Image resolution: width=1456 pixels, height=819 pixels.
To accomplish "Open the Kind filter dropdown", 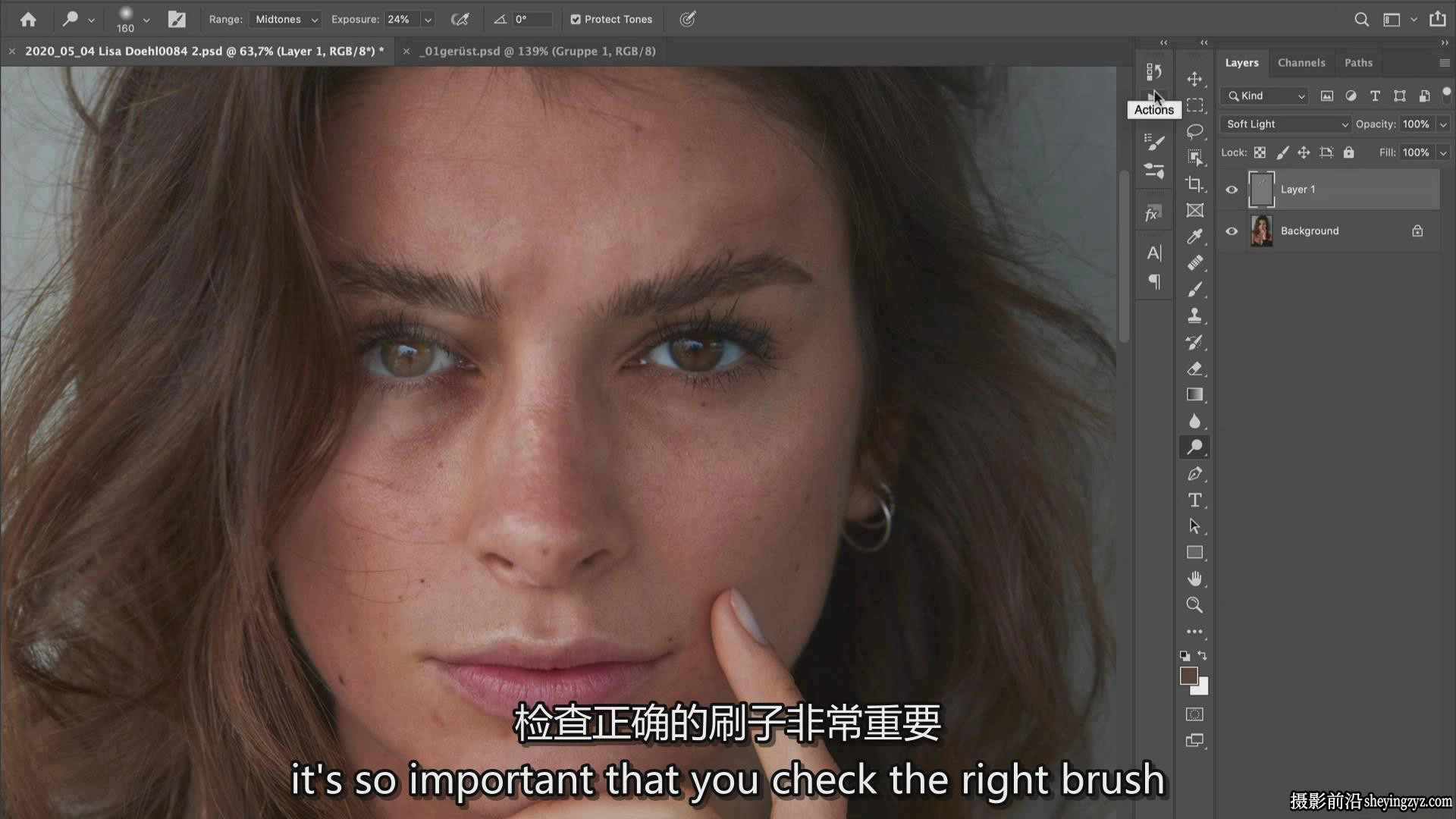I will point(1266,96).
